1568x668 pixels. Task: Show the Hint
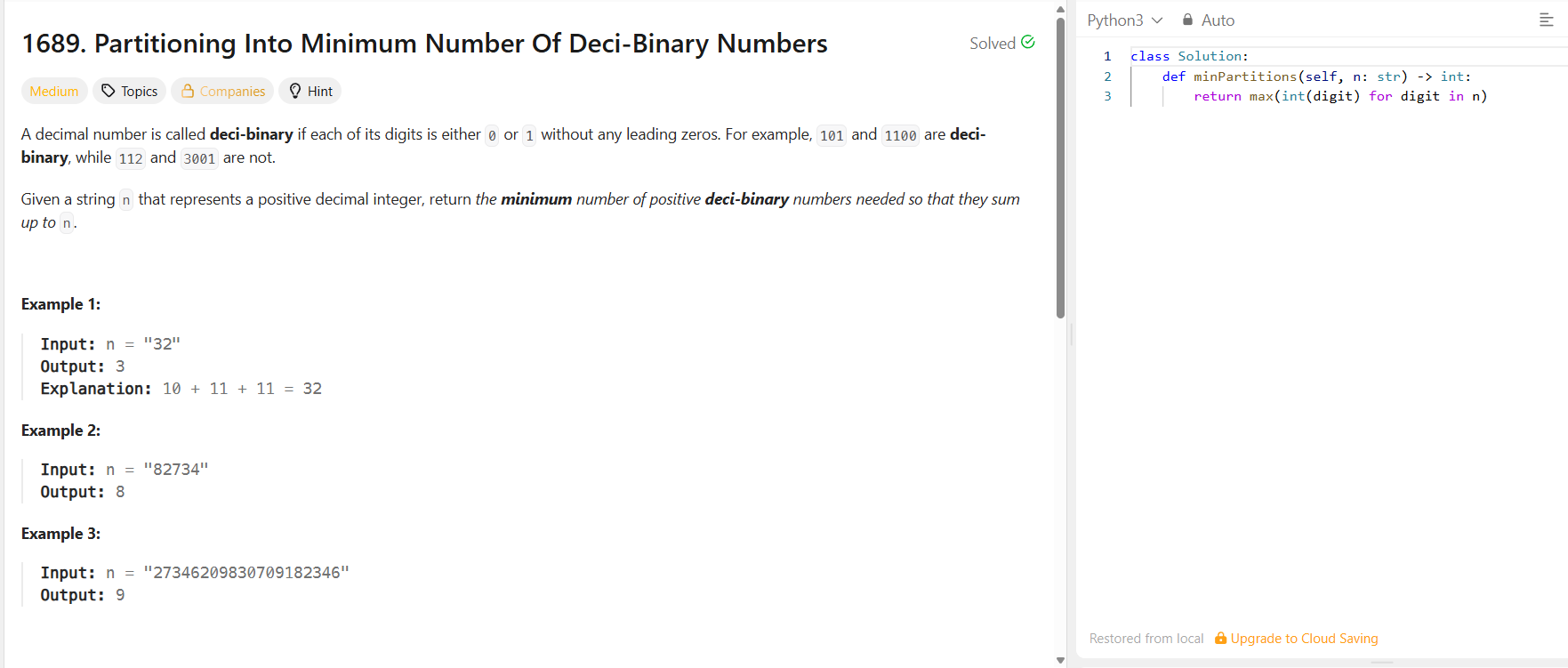pyautogui.click(x=310, y=91)
